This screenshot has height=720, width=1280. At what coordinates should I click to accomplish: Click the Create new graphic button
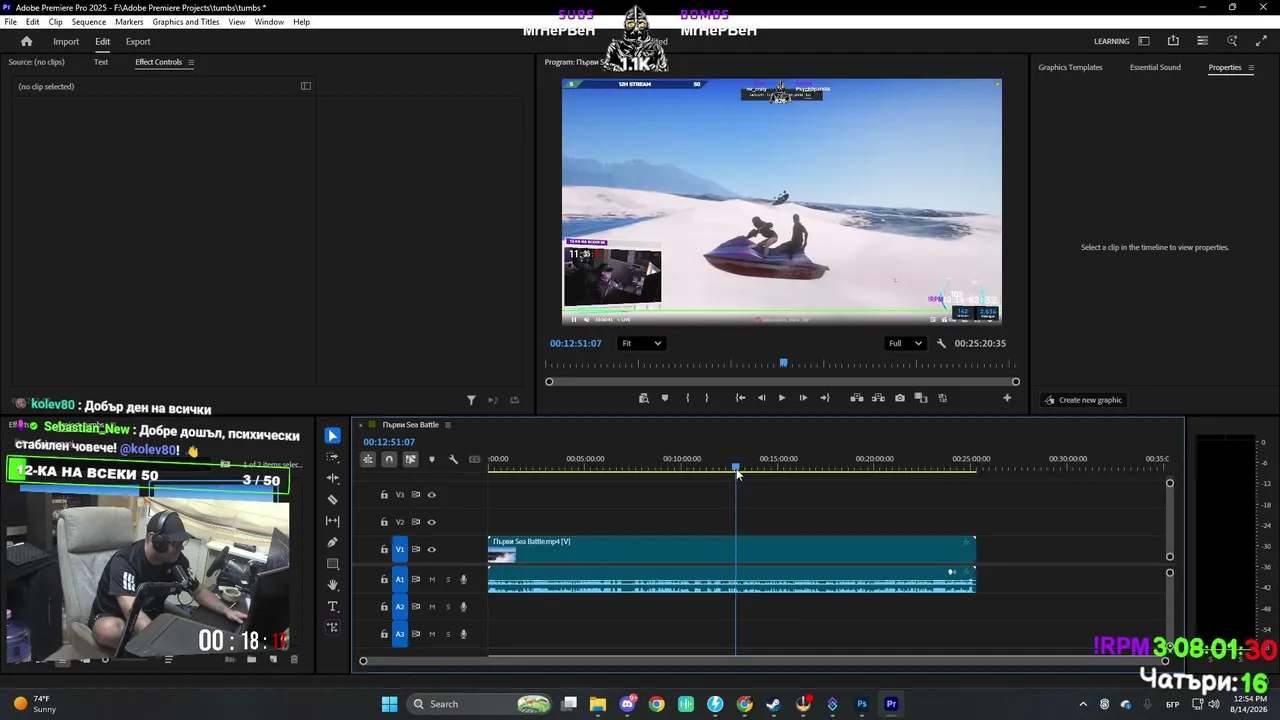coord(1083,400)
